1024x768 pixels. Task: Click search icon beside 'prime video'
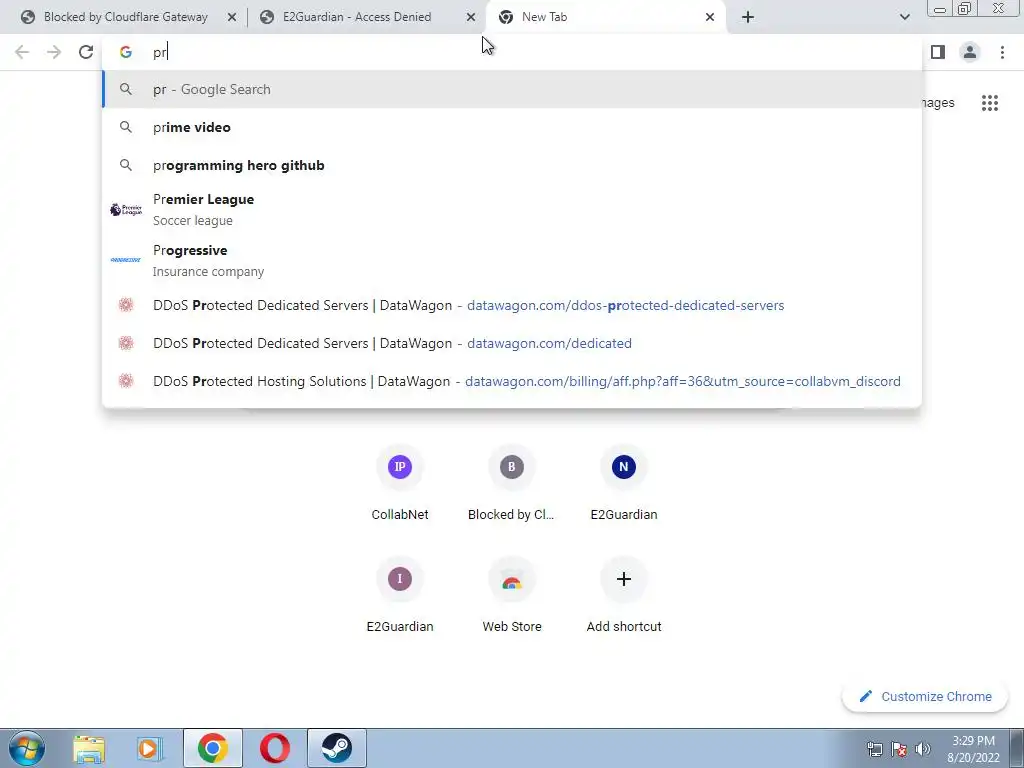[x=126, y=127]
